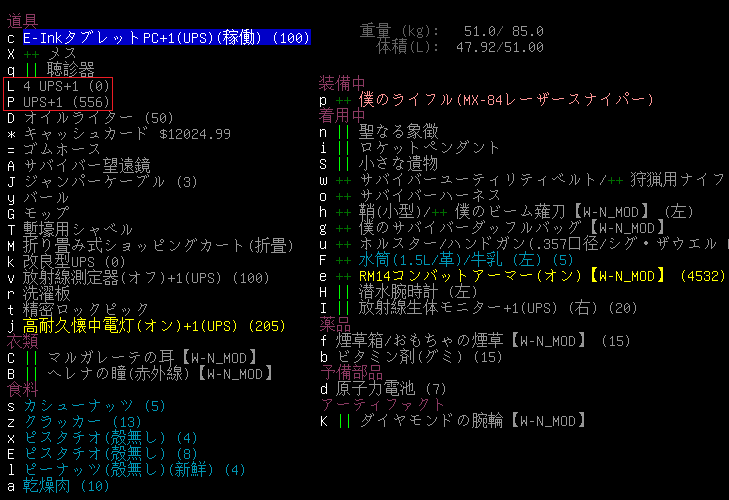
Task: Click the ++ marker before 僕のライフル
Action: [x=343, y=100]
